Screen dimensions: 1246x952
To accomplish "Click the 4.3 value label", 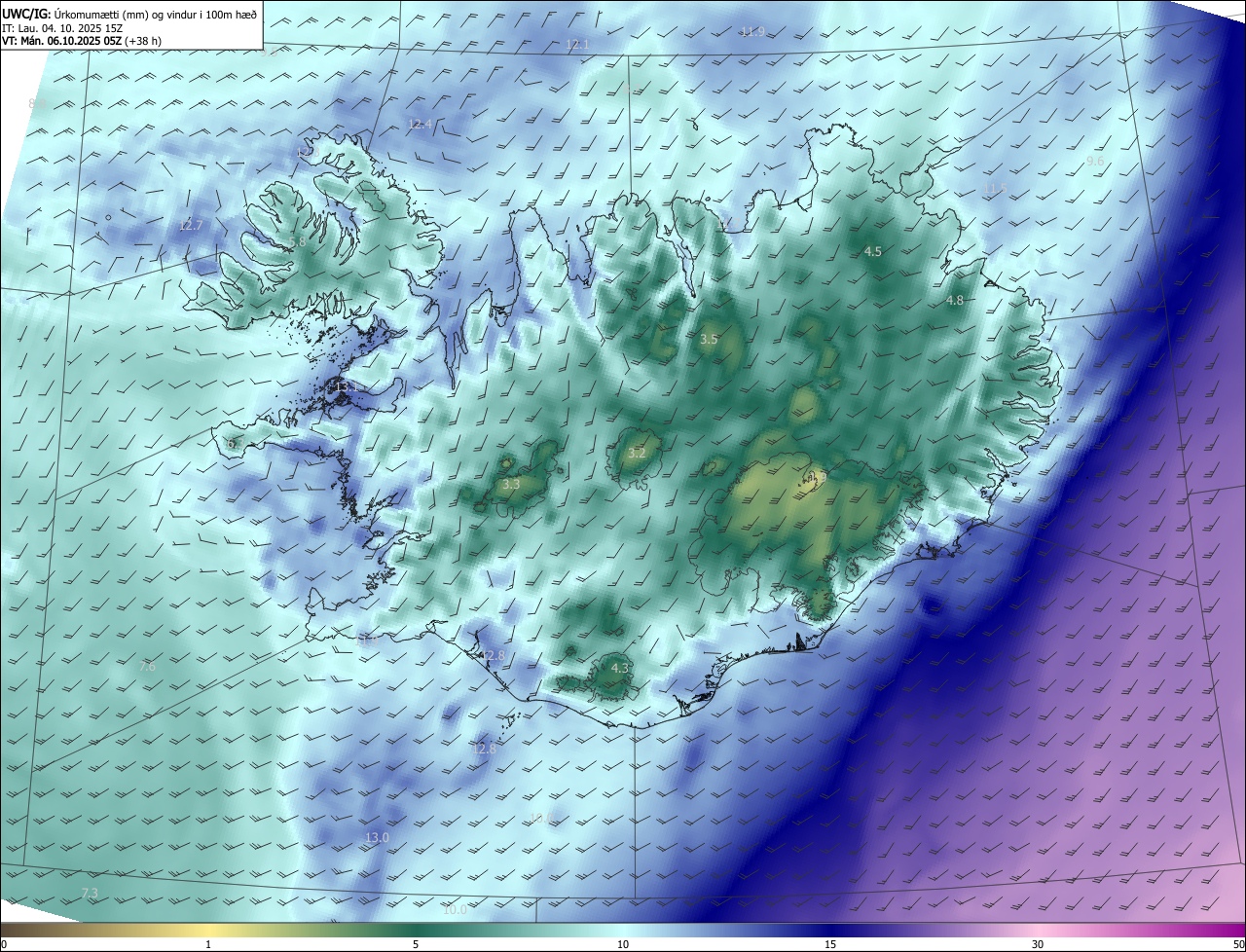I will point(619,668).
